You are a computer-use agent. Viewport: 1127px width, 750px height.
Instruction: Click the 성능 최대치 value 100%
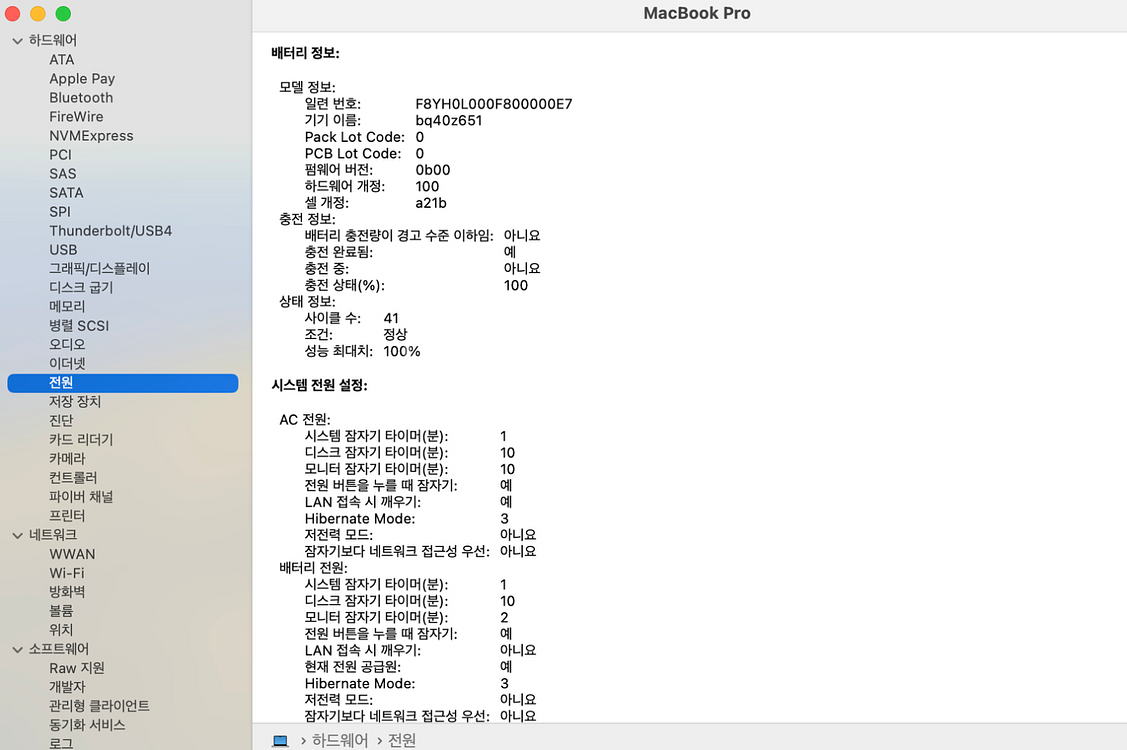click(402, 351)
